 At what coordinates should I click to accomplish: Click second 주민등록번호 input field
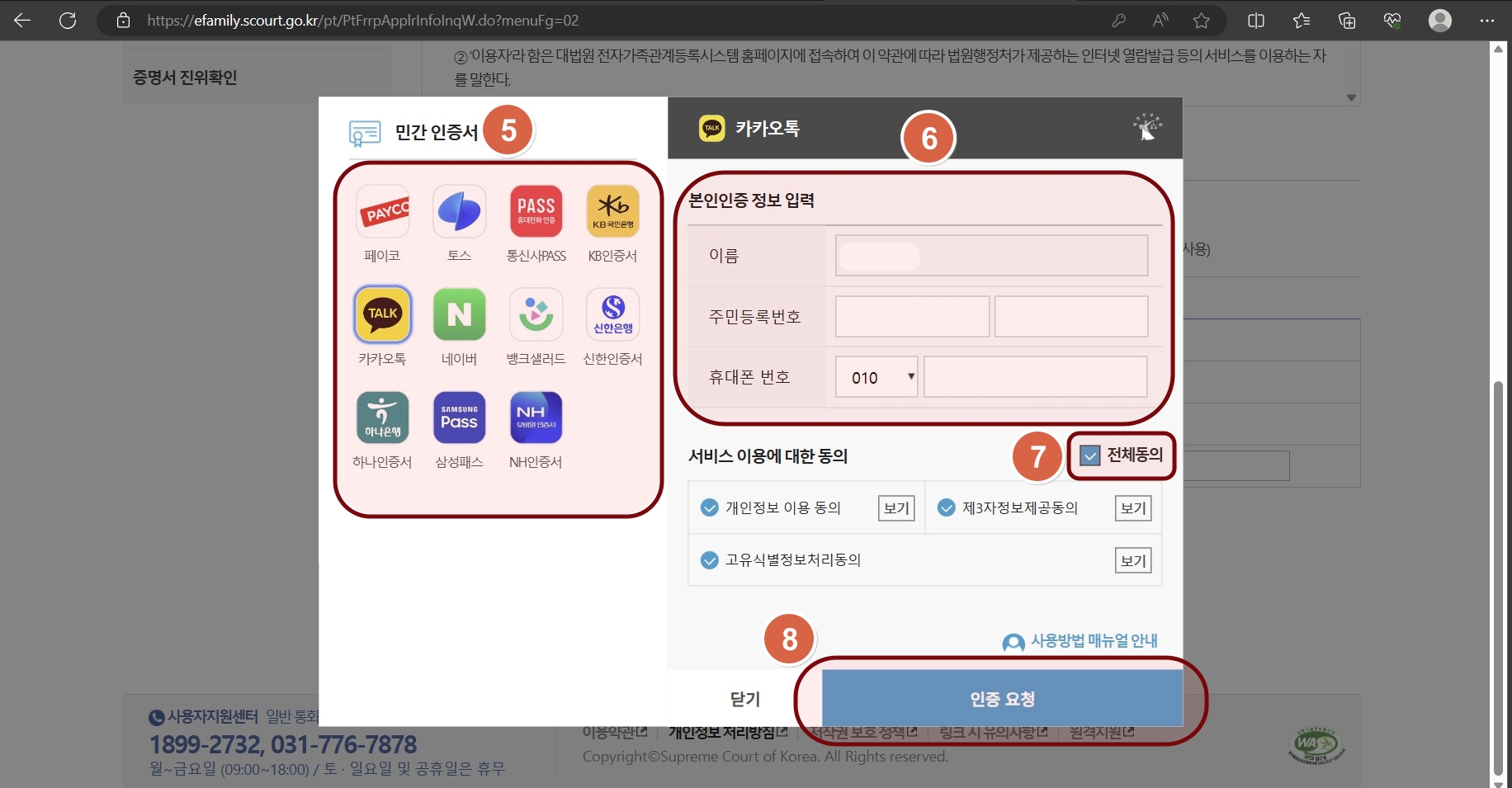click(x=1071, y=317)
